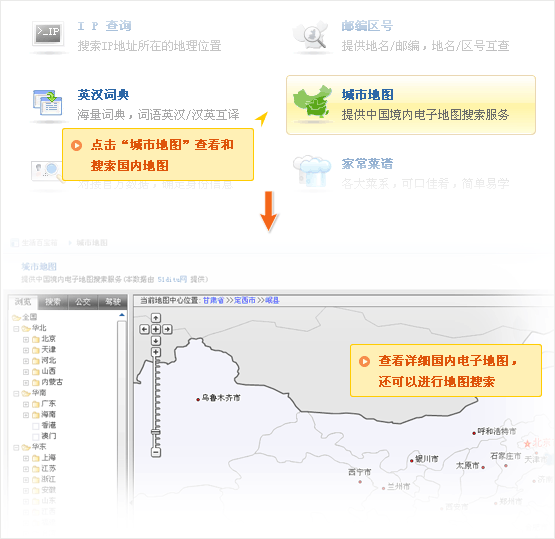Image resolution: width=555 pixels, height=539 pixels.
Task: Pan the map right with arrow button
Action: 167,329
